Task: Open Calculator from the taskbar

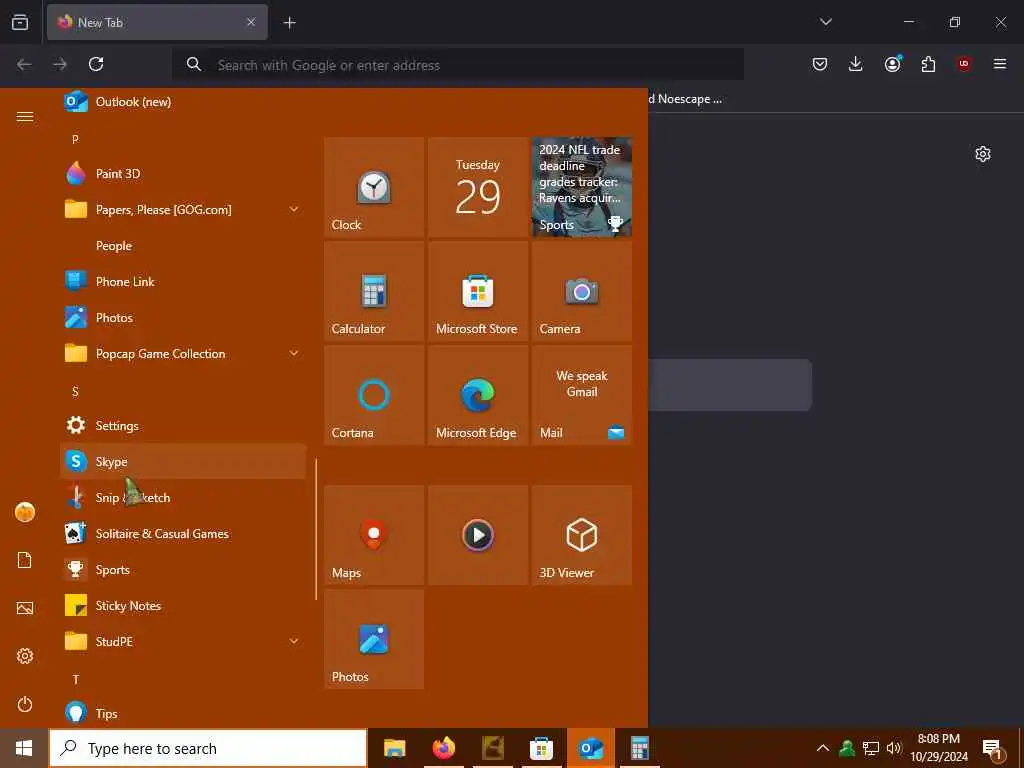Action: (639, 748)
